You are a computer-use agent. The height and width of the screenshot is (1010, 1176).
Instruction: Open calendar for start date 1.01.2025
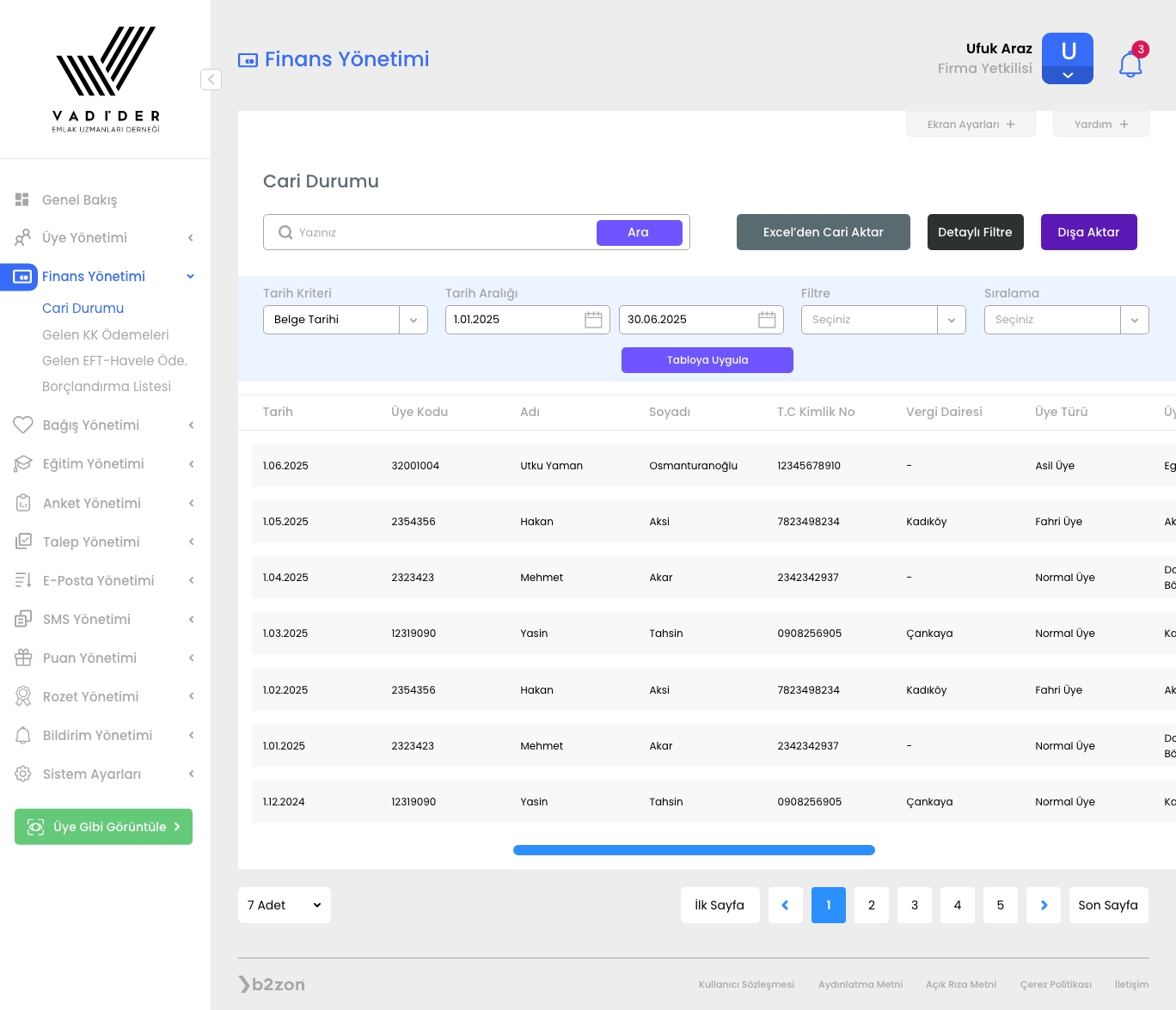593,320
